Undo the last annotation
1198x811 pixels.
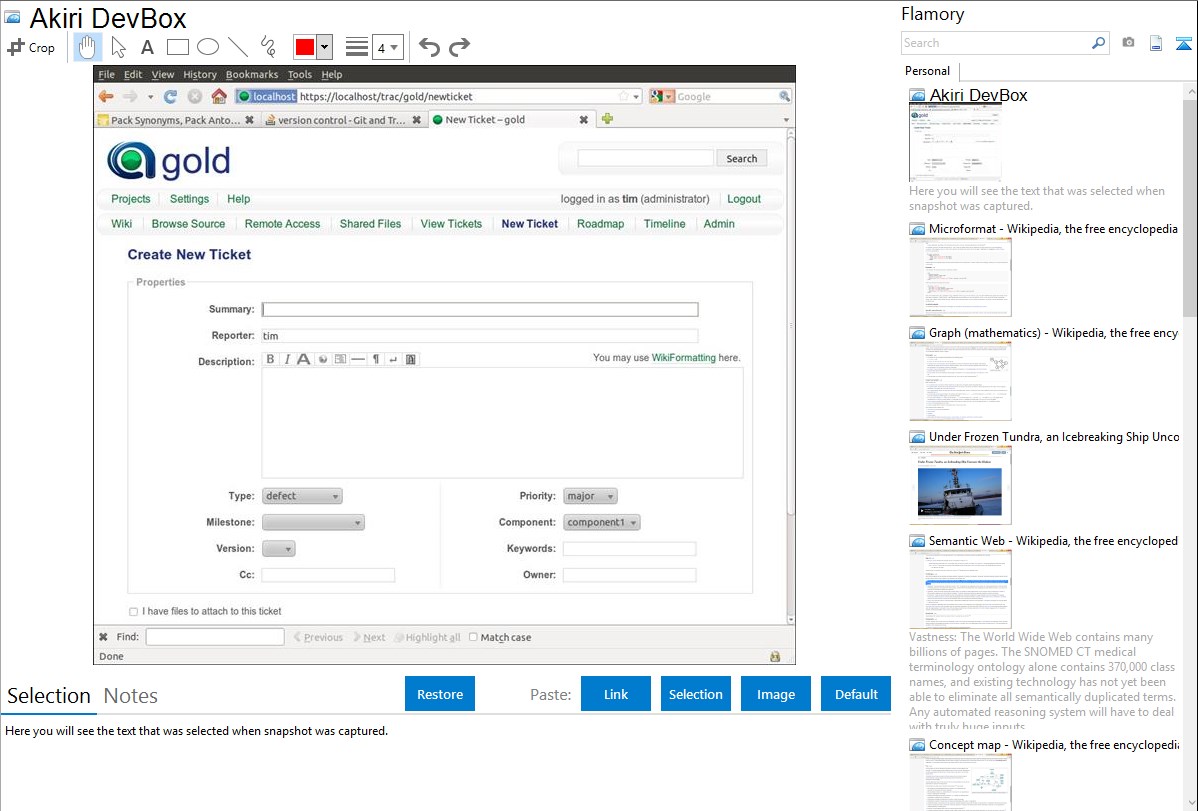429,47
